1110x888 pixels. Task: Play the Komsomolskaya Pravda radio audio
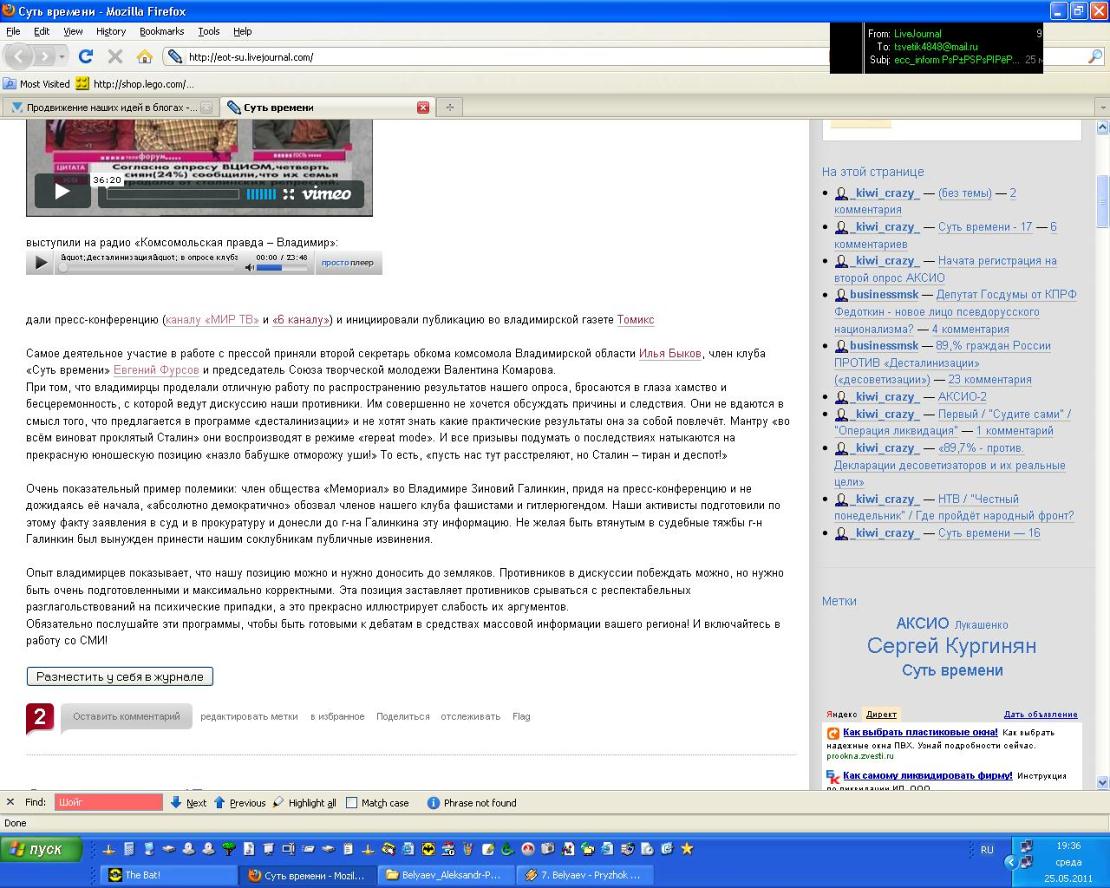[x=41, y=263]
